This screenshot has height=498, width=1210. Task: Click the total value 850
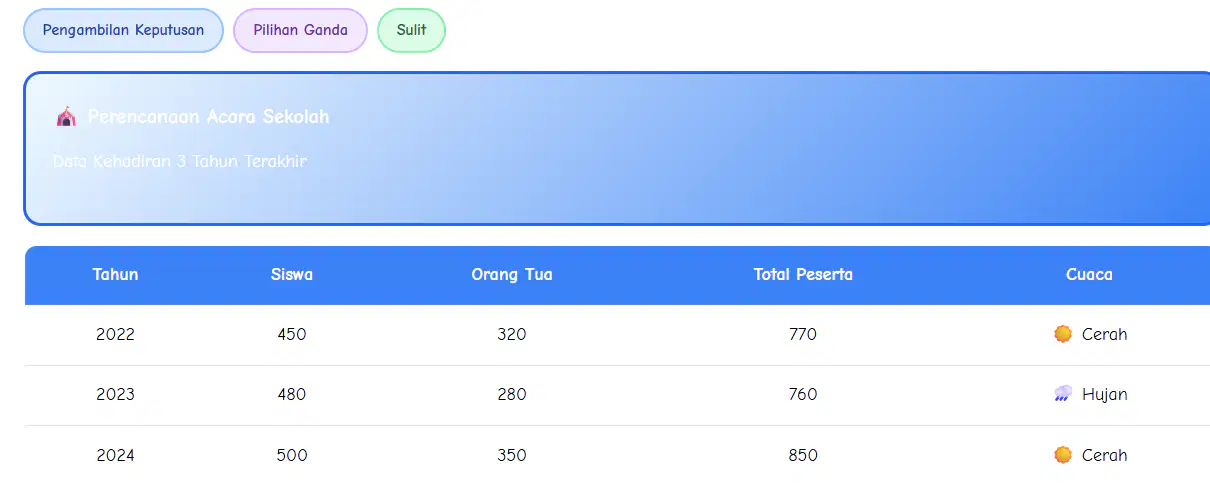point(803,455)
